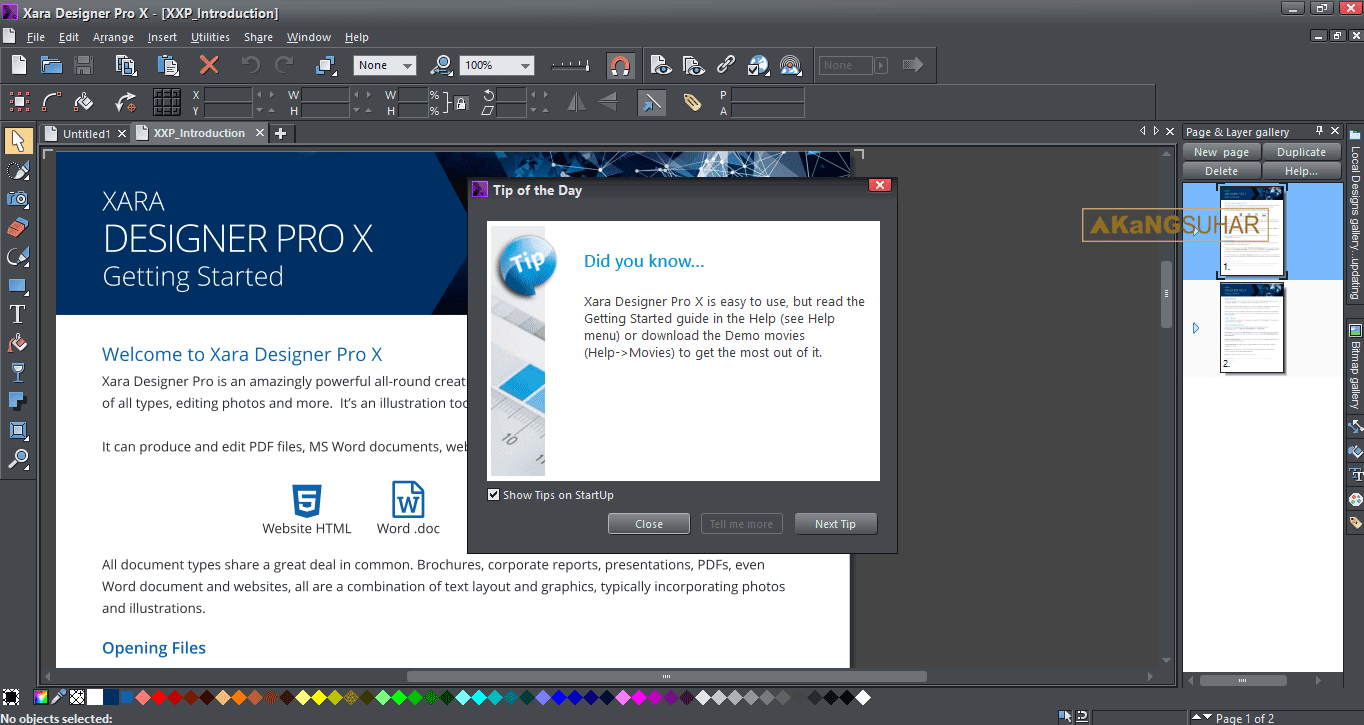Open the arrange order flyout icon
Screen dimensions: 1364x725
click(325, 65)
